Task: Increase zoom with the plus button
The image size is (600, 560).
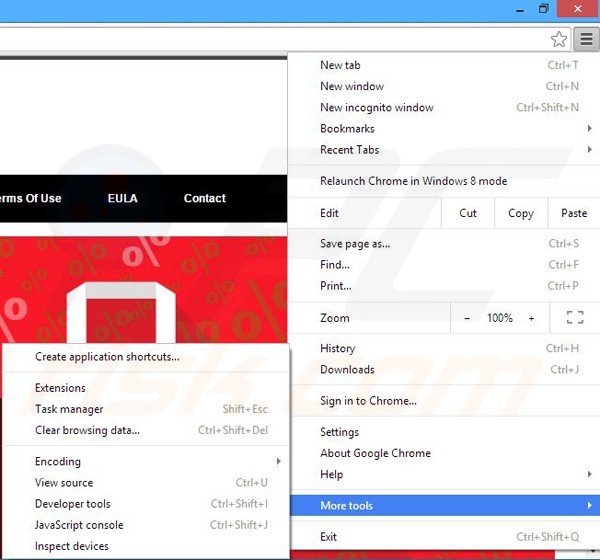Action: click(531, 318)
